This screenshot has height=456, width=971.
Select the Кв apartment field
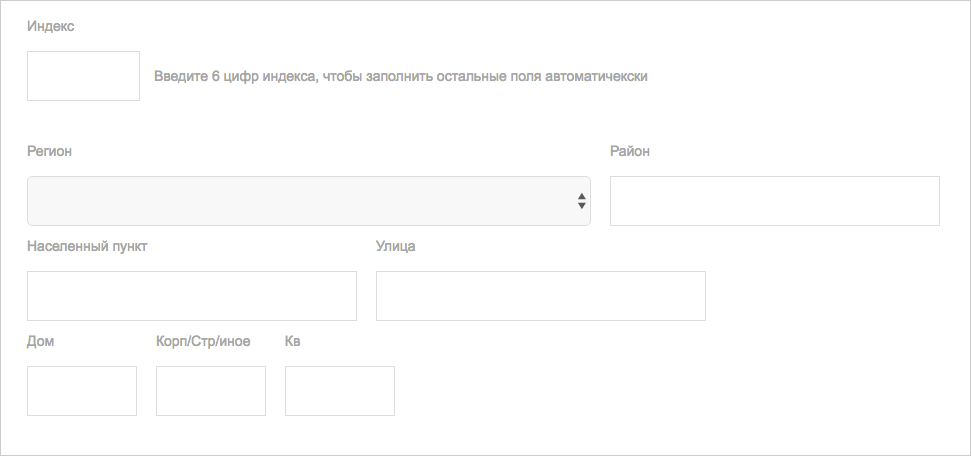click(340, 391)
